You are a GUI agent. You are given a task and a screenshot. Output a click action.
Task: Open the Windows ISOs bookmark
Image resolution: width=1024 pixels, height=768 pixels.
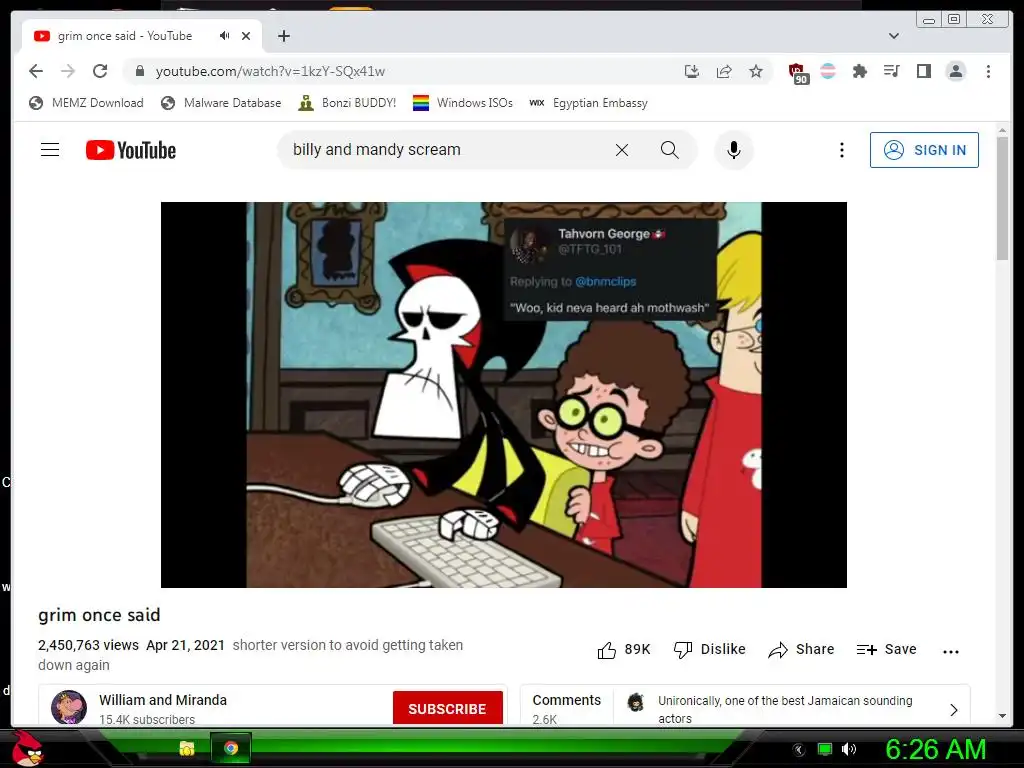pos(462,103)
